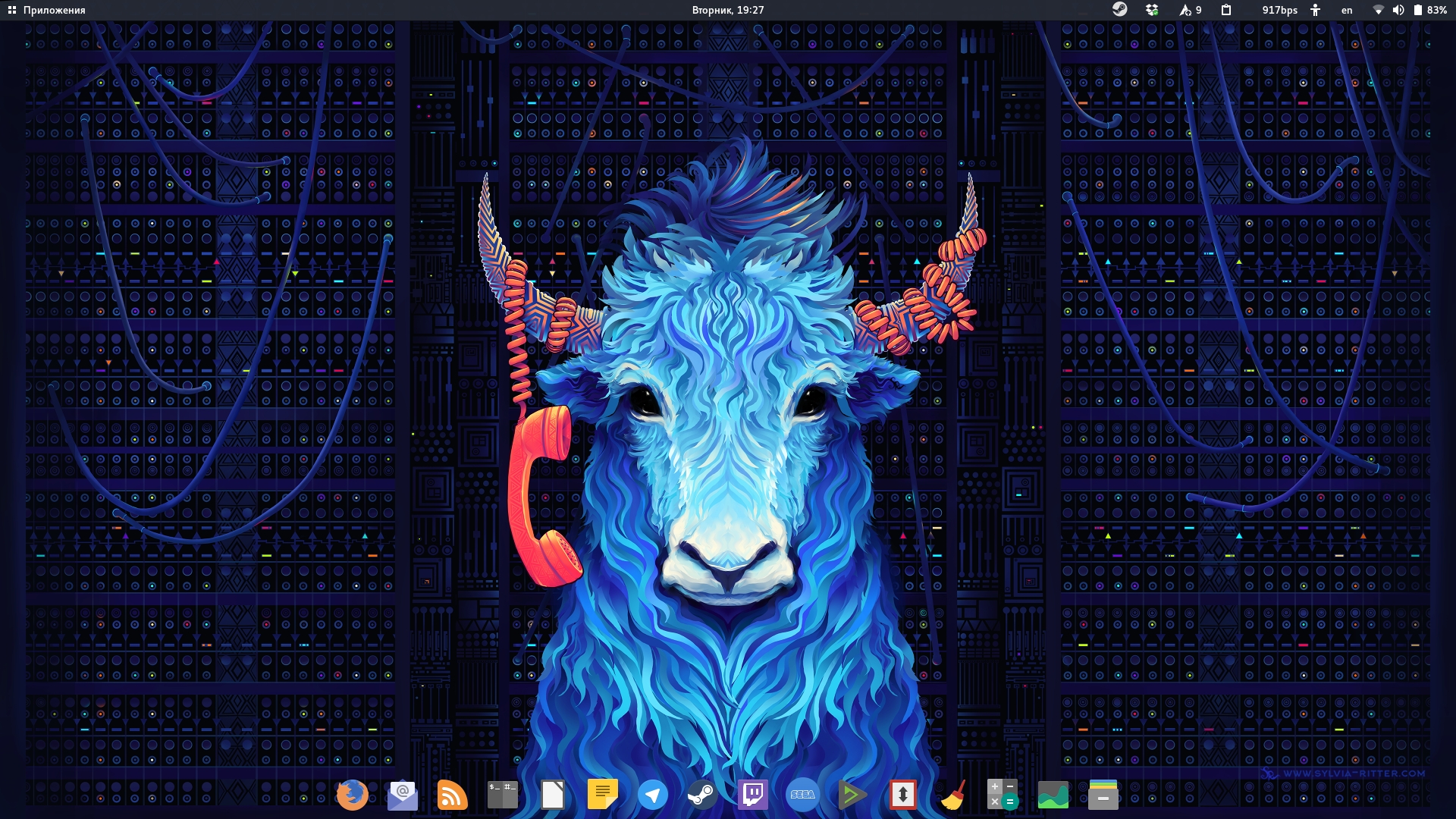Launch the red up-down arrow transfer app
The height and width of the screenshot is (819, 1456).
903,795
